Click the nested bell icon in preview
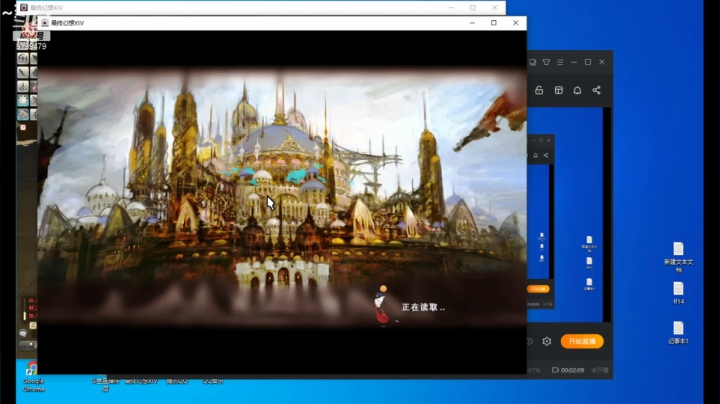This screenshot has height=404, width=720. 535,156
